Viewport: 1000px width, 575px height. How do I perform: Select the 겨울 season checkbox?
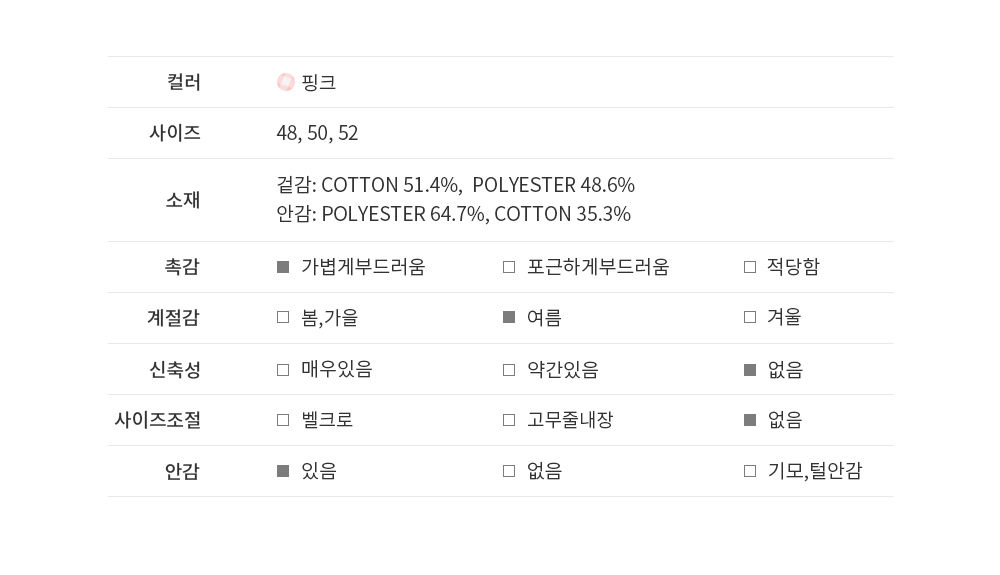(750, 318)
